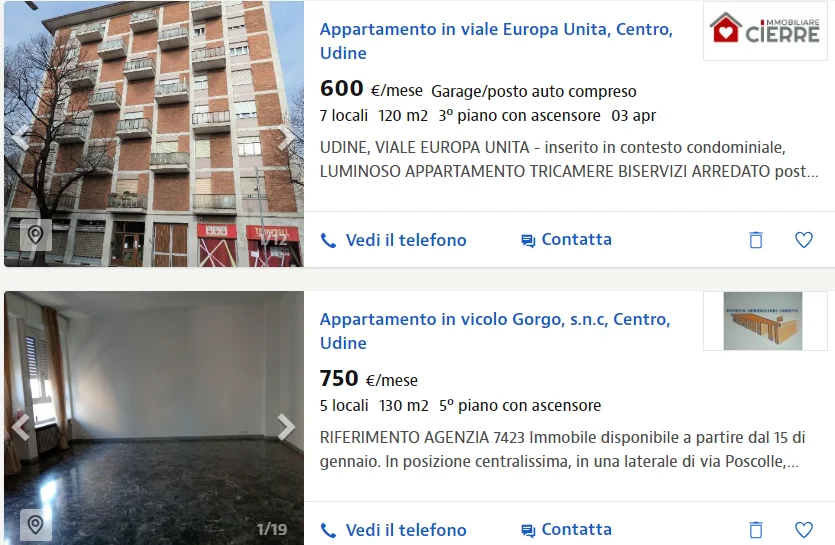
Task: Favorite the 600 €/mese apartment with heart
Action: click(x=804, y=240)
